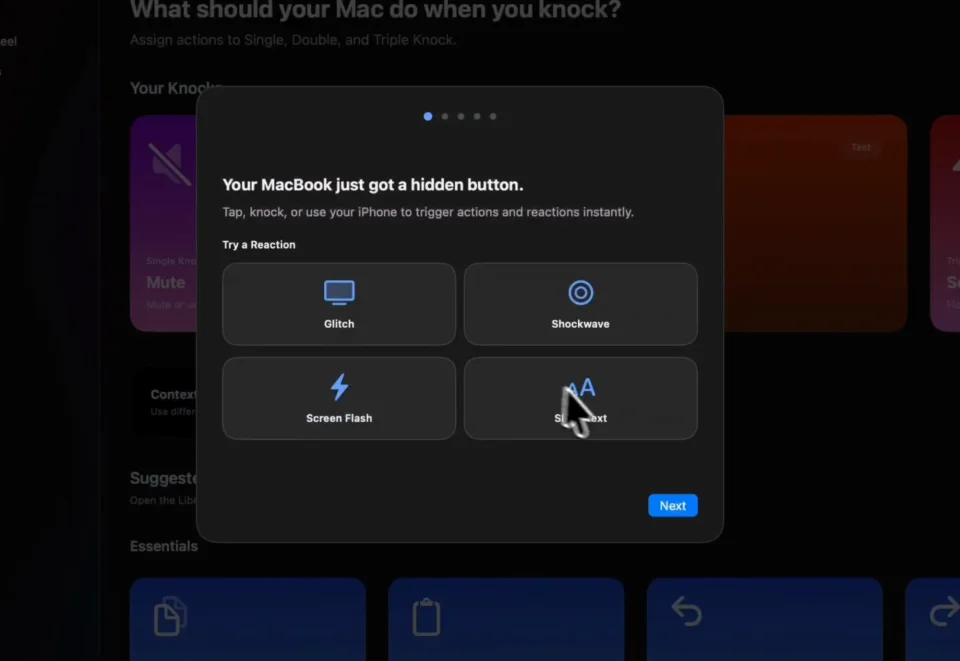Try the Glitch reaction
960x661 pixels.
(x=339, y=304)
